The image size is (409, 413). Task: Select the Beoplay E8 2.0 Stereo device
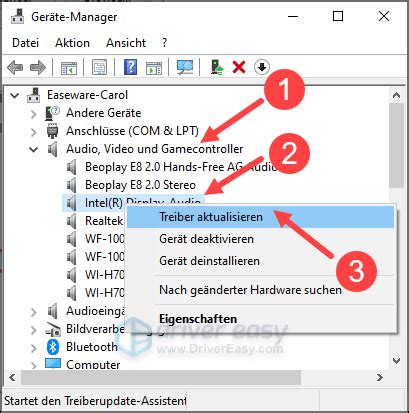click(x=140, y=185)
